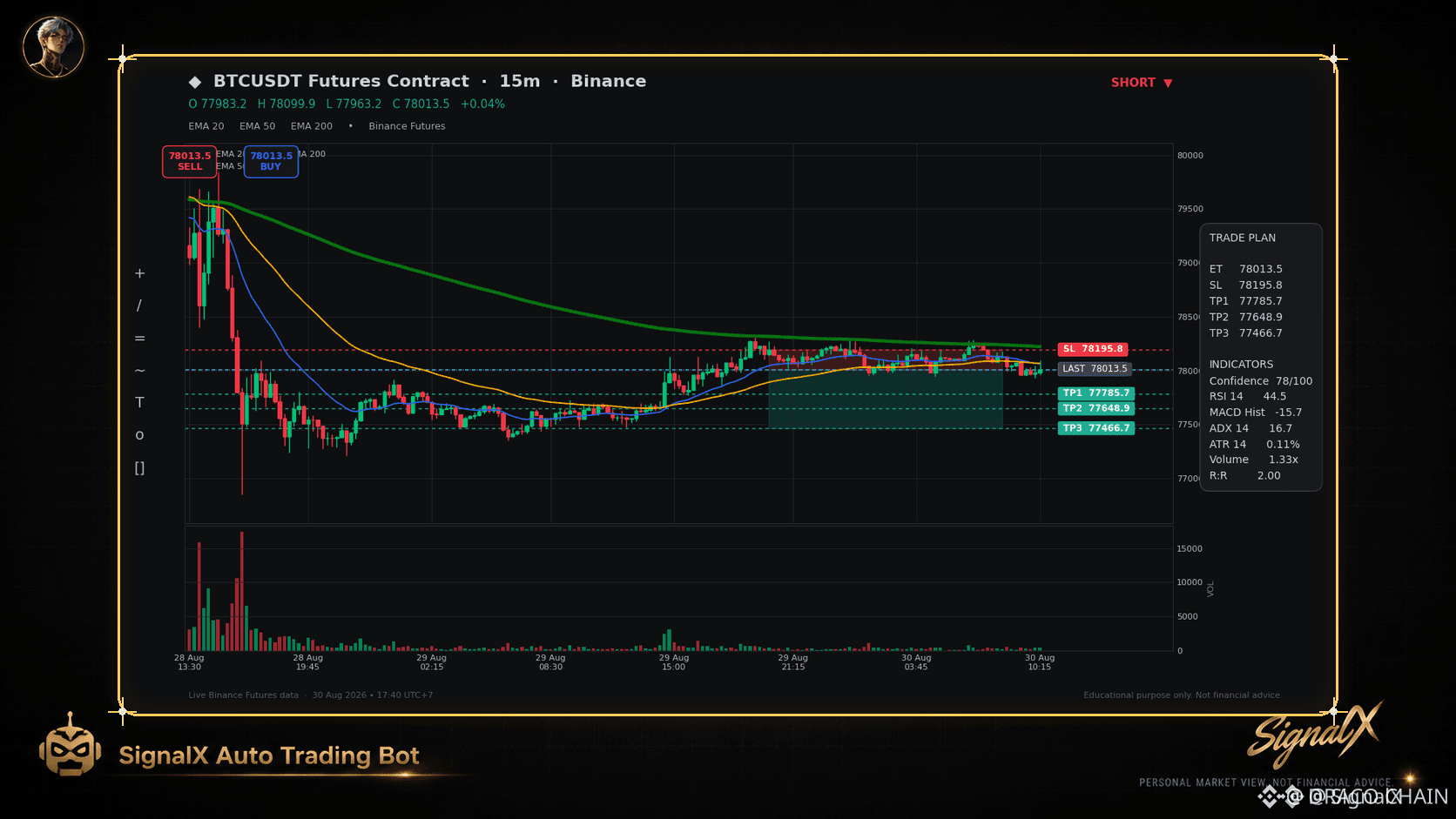This screenshot has width=1456, height=819.
Task: Click the ATR 14 value 0.11%
Action: (x=1283, y=444)
